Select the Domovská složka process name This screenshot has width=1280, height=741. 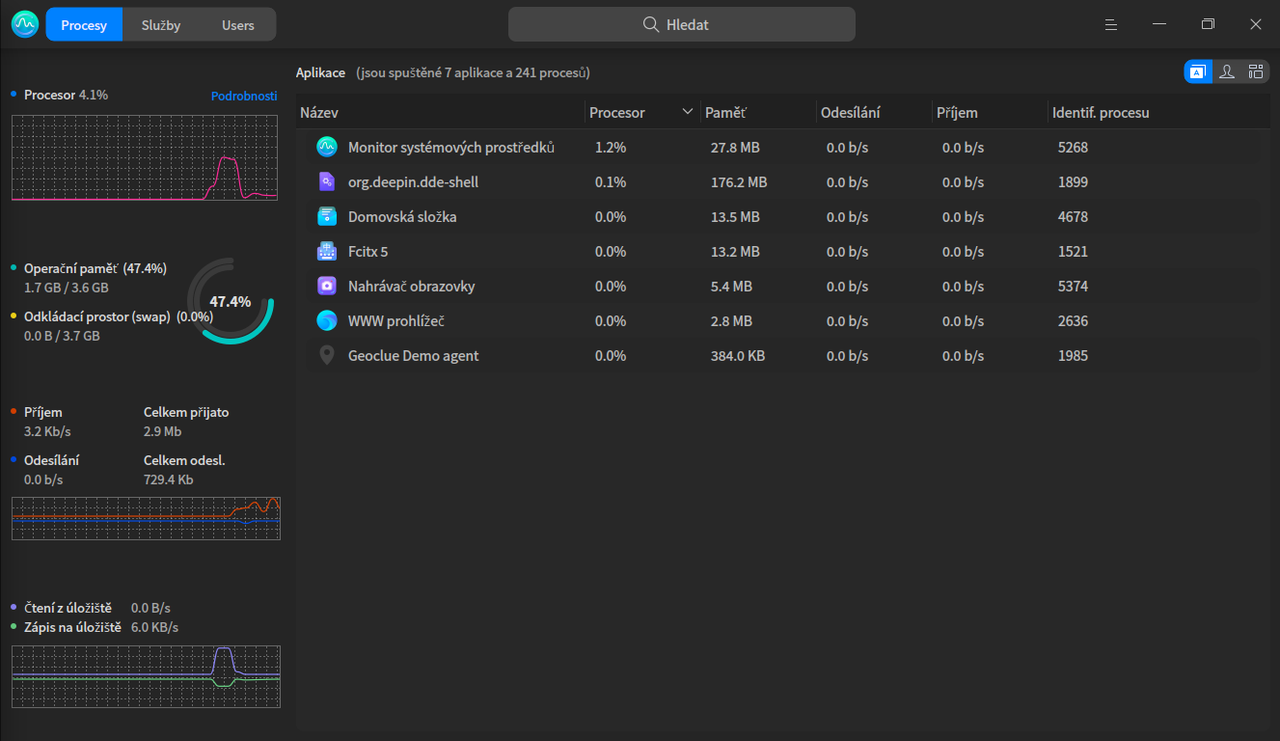pos(402,217)
